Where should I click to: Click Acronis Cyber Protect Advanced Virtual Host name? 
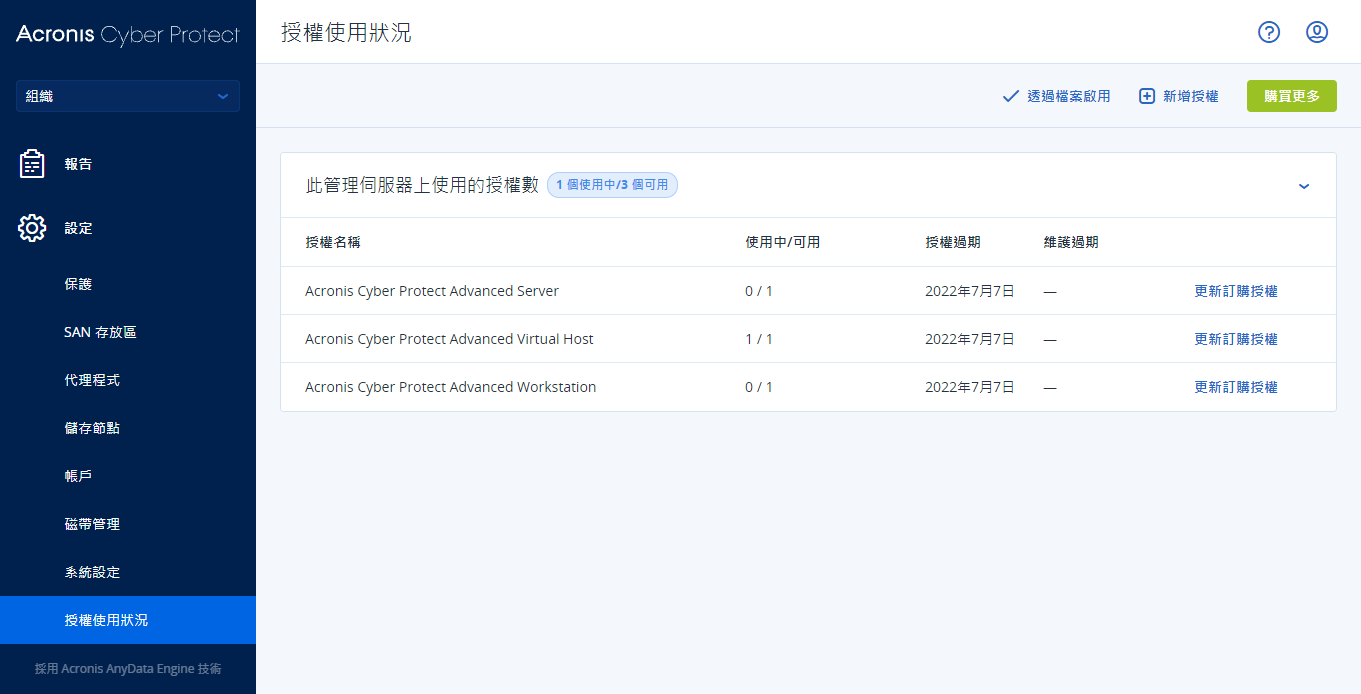point(449,339)
